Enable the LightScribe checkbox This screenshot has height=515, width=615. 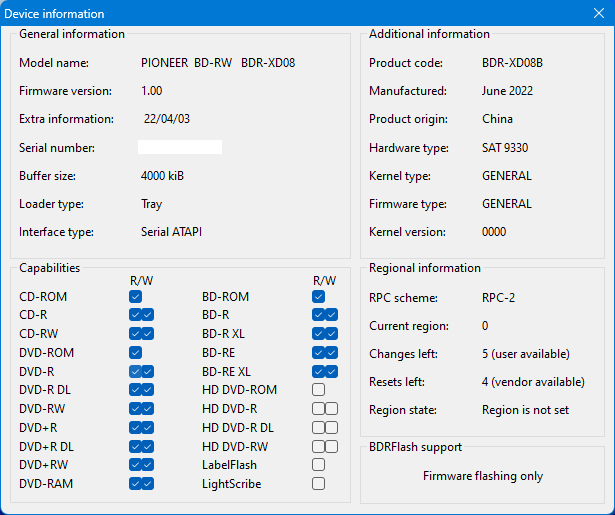[318, 484]
